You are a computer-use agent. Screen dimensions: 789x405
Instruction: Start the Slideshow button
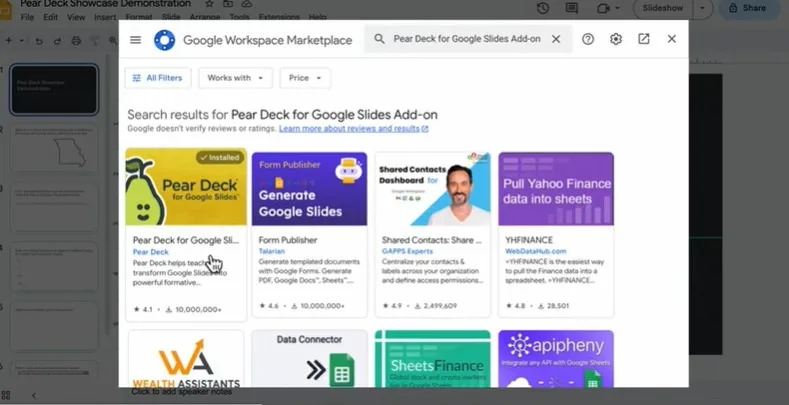tap(662, 8)
